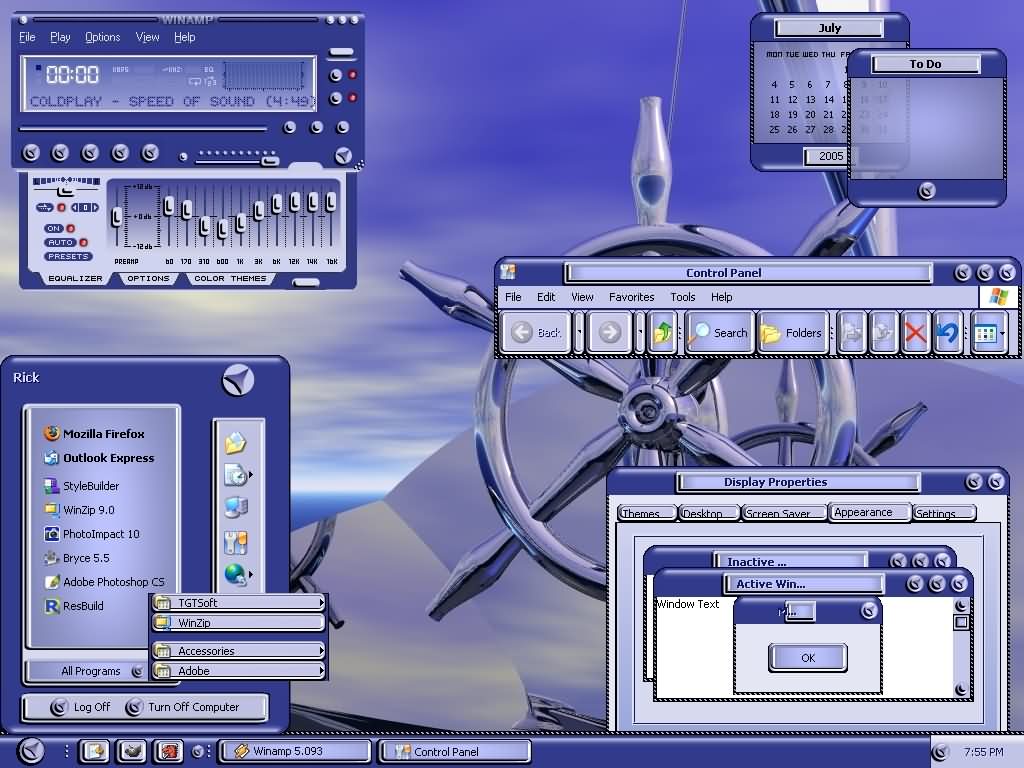Open Outlook Express from the Start menu
1024x768 pixels.
tap(99, 458)
